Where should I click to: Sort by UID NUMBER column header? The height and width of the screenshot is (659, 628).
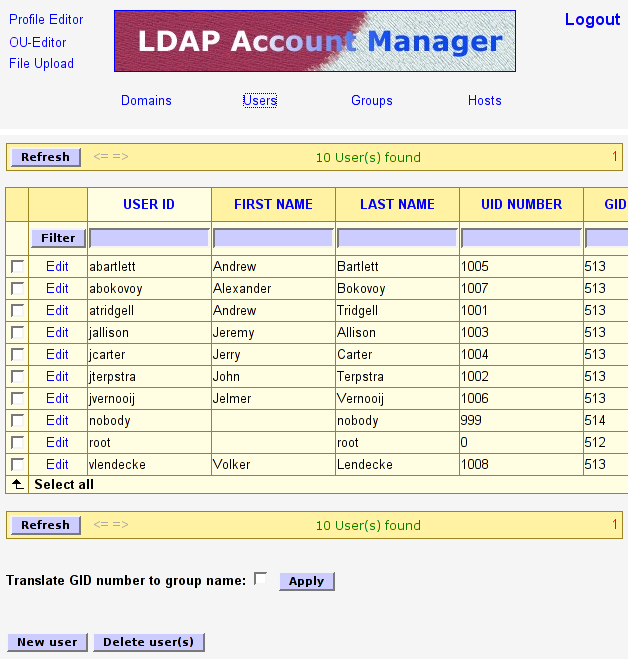point(521,204)
